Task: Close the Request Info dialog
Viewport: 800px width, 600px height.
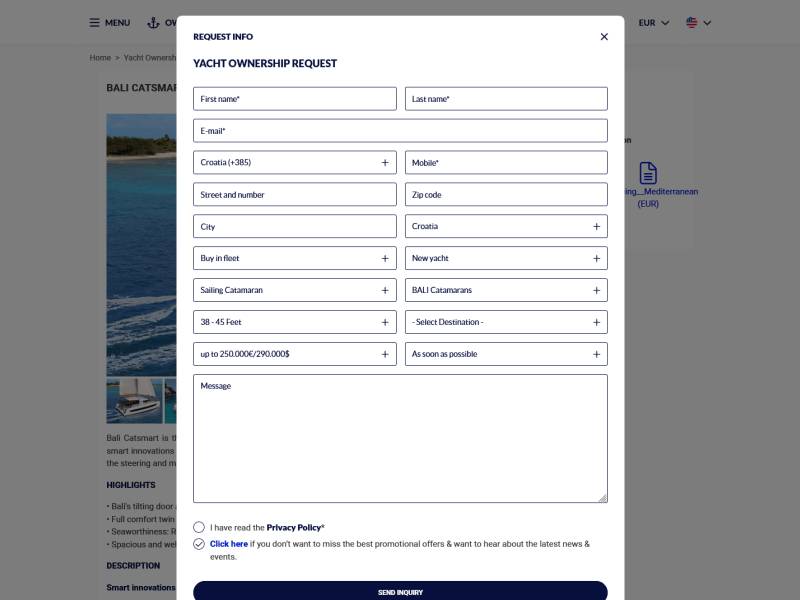Action: click(x=604, y=37)
